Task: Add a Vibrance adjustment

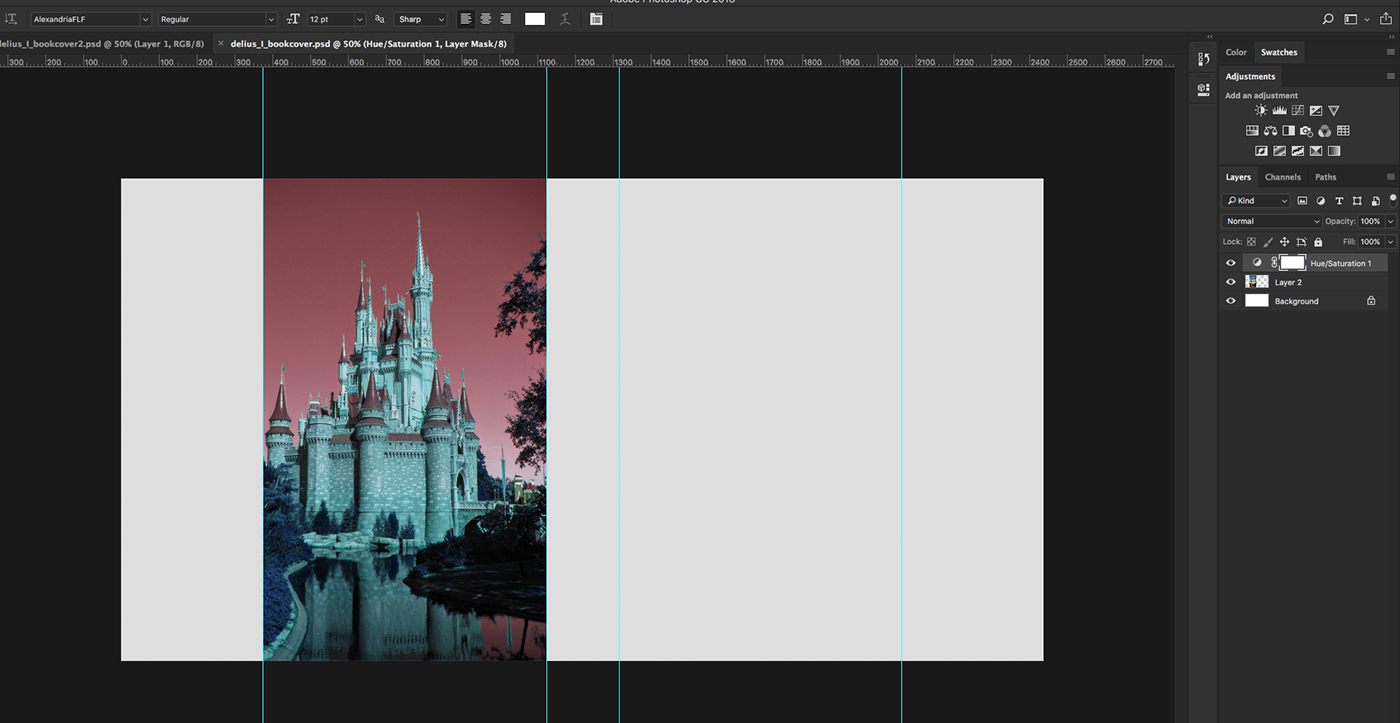Action: (x=1334, y=111)
